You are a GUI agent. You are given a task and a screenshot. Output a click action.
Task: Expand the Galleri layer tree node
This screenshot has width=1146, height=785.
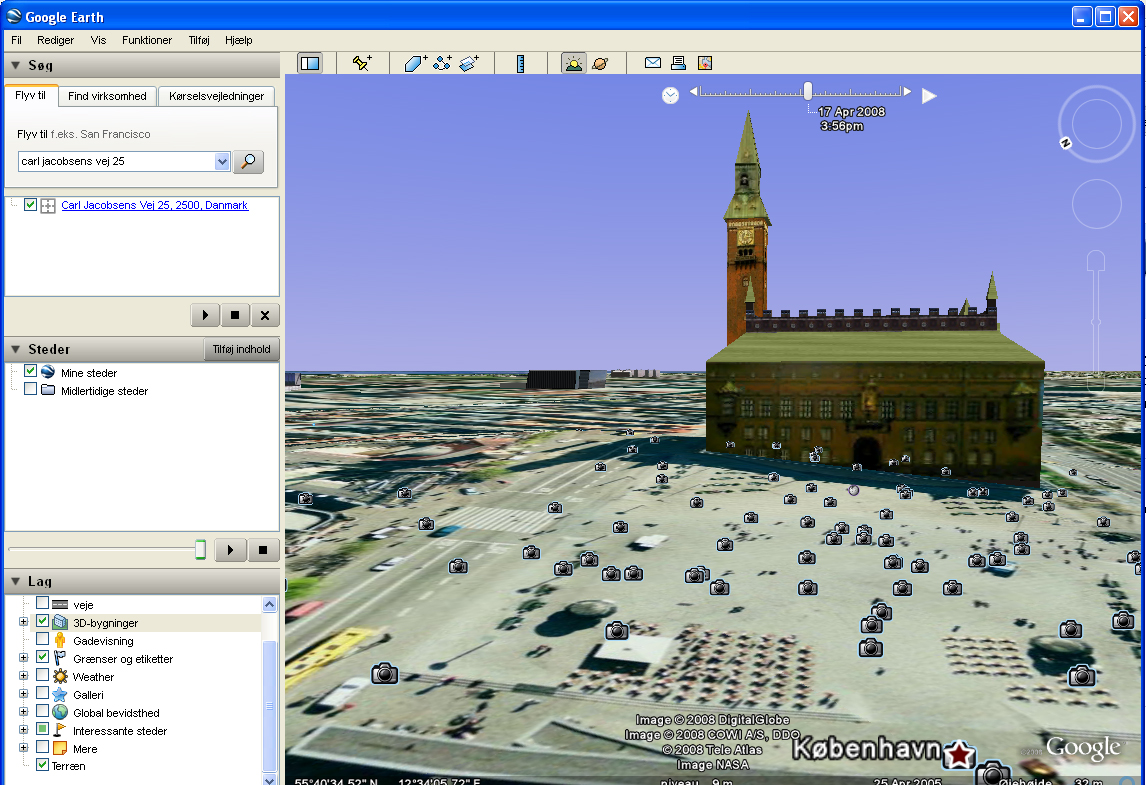23,695
